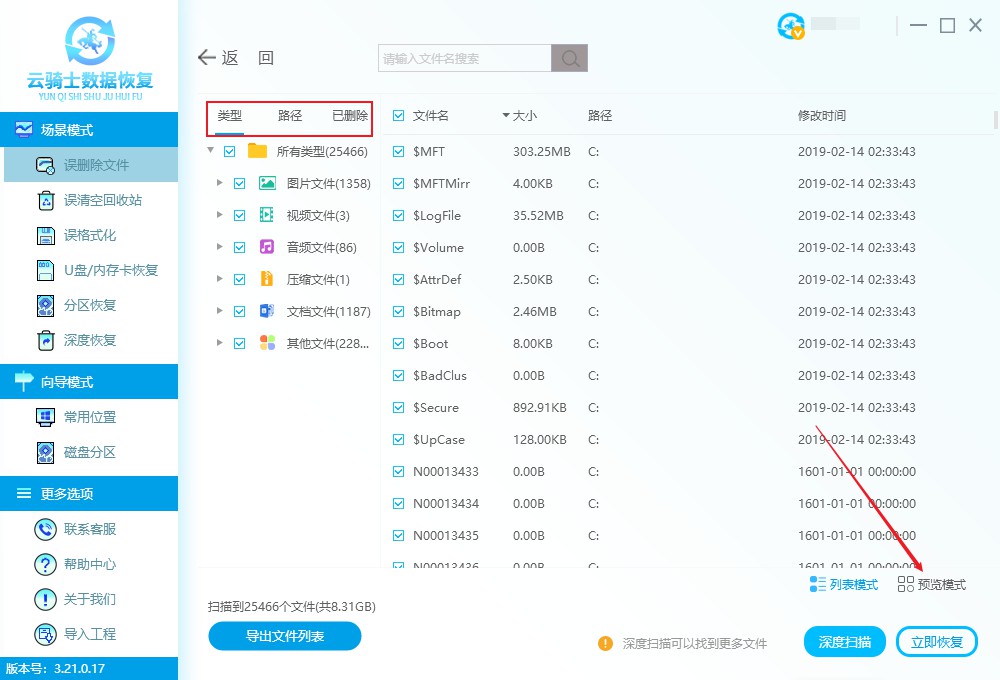Start 深度扫描 deep scan
Viewport: 1000px width, 680px height.
click(844, 642)
